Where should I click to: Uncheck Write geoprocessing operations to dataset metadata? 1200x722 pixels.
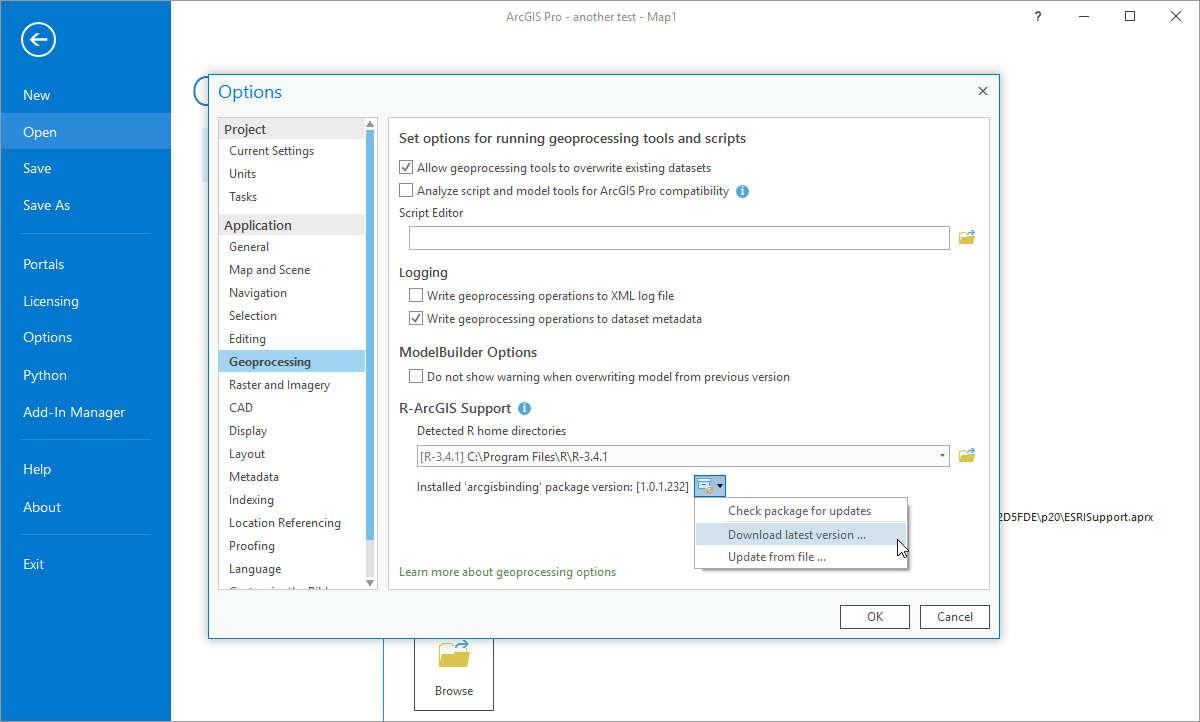(x=416, y=319)
